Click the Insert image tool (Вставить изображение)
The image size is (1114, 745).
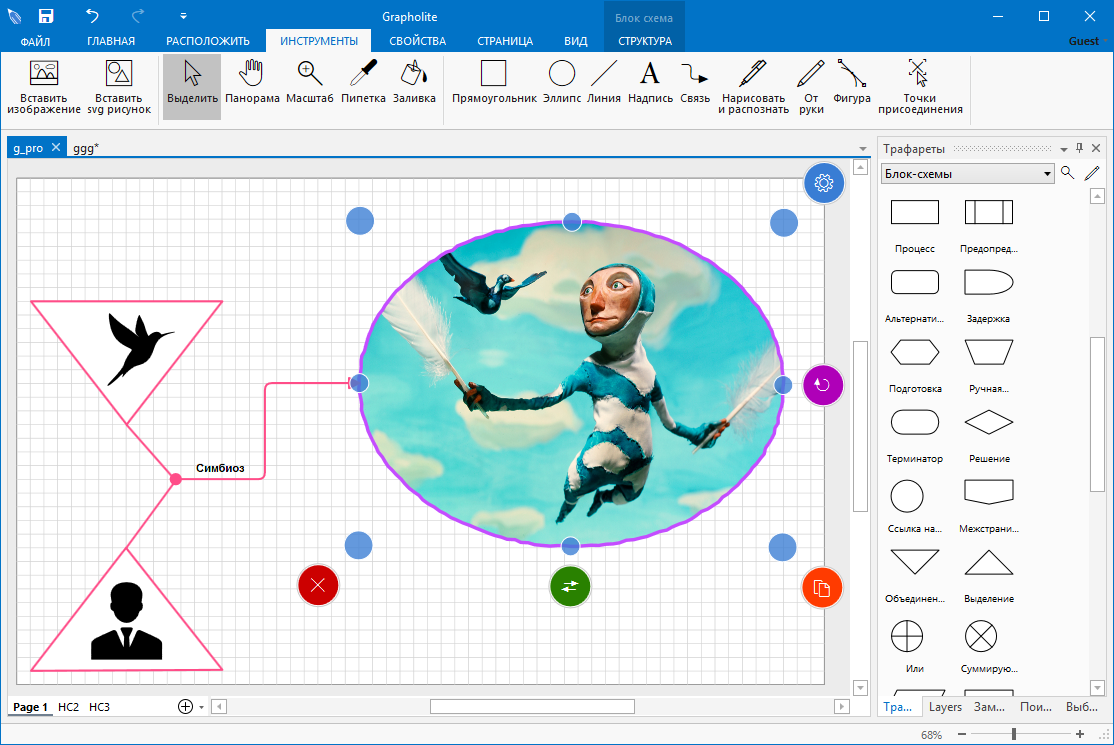click(44, 88)
